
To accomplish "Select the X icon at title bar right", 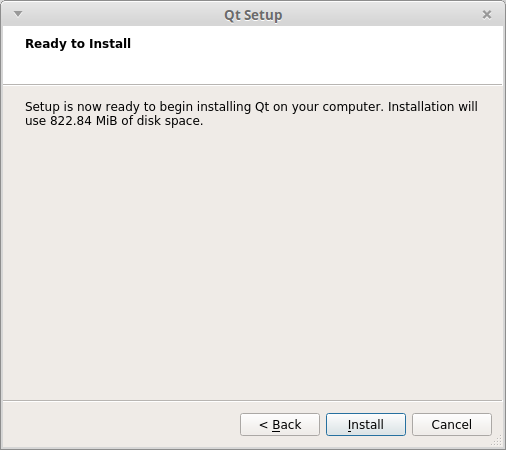I will 487,15.
